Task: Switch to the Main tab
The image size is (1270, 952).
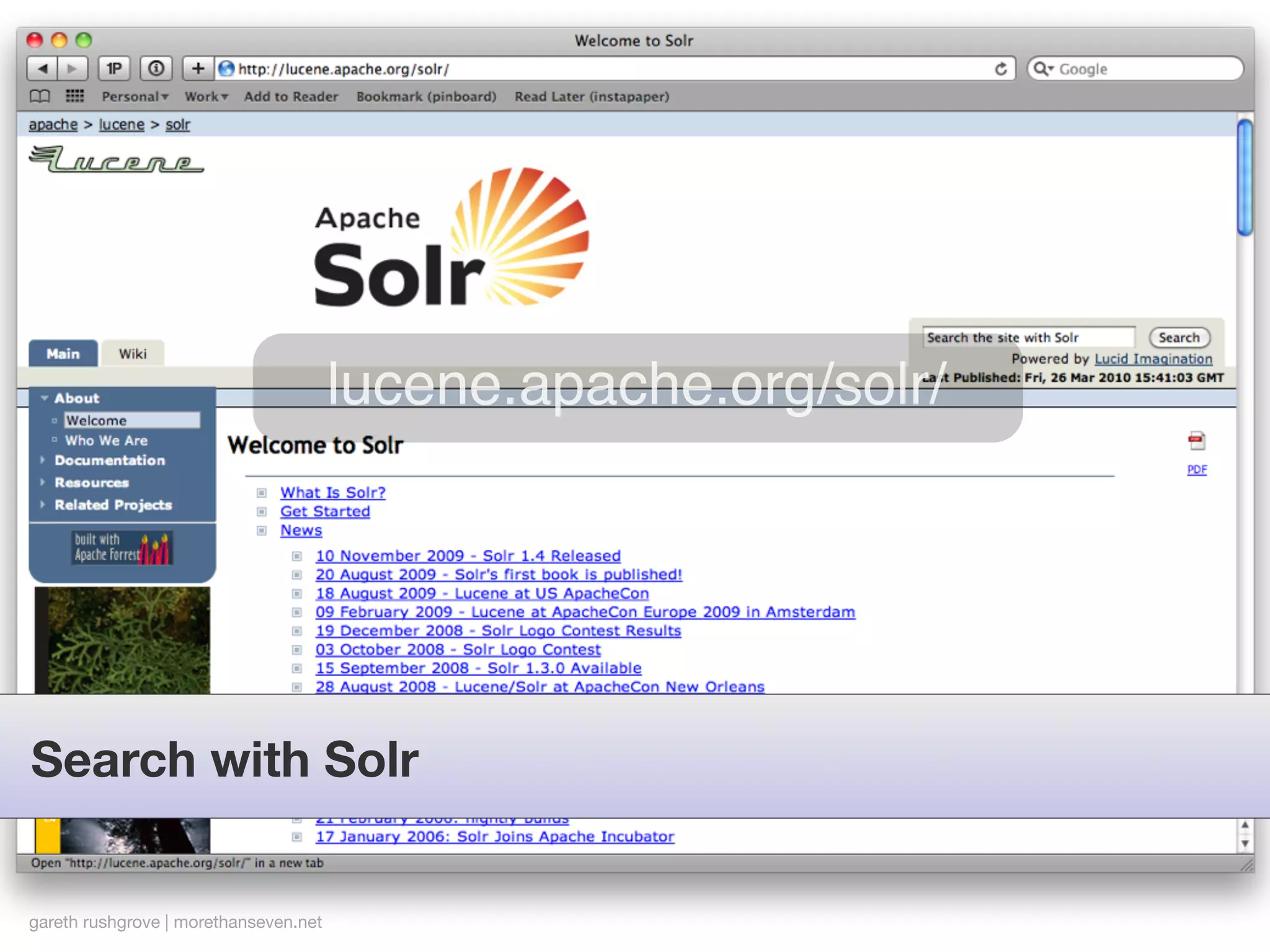Action: [x=63, y=354]
